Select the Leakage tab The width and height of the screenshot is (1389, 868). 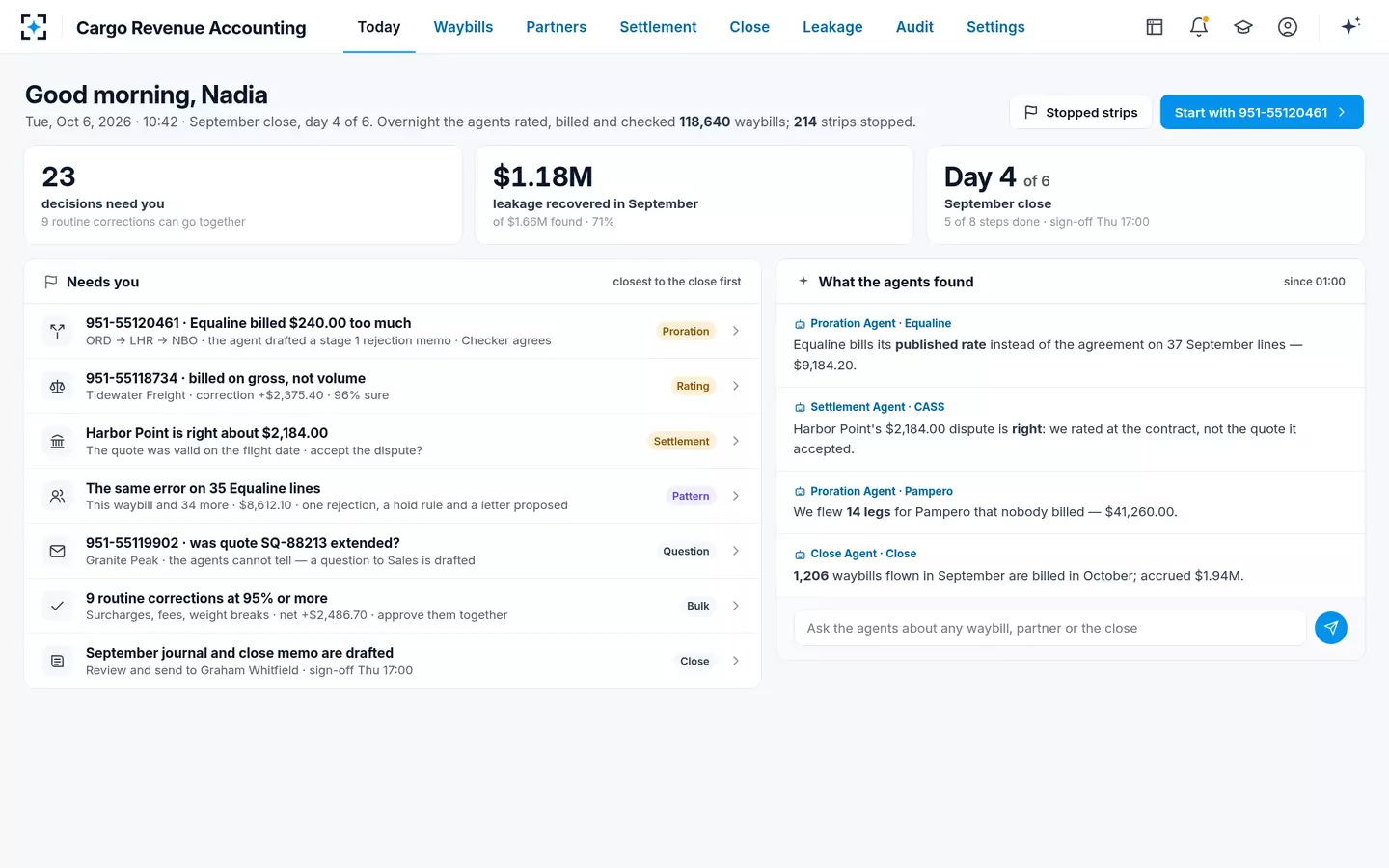(x=832, y=27)
